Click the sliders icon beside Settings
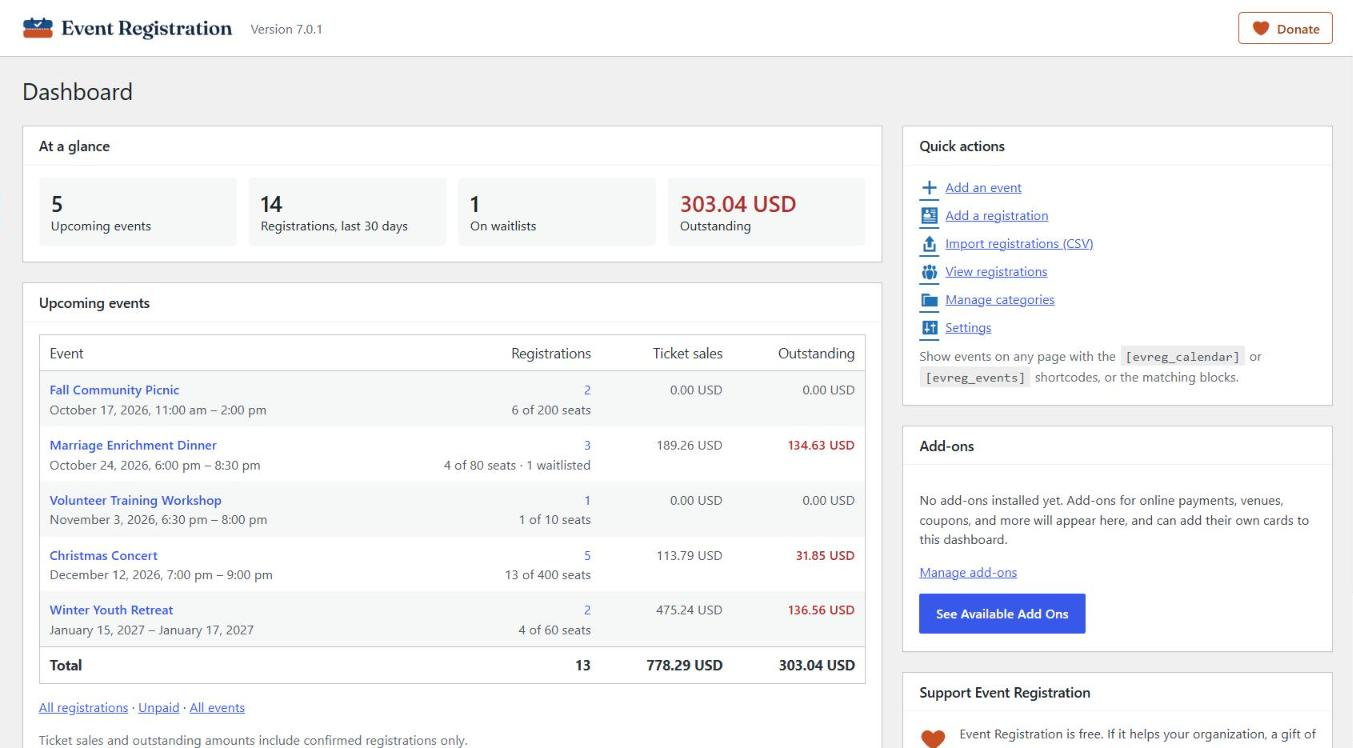 pos(929,328)
